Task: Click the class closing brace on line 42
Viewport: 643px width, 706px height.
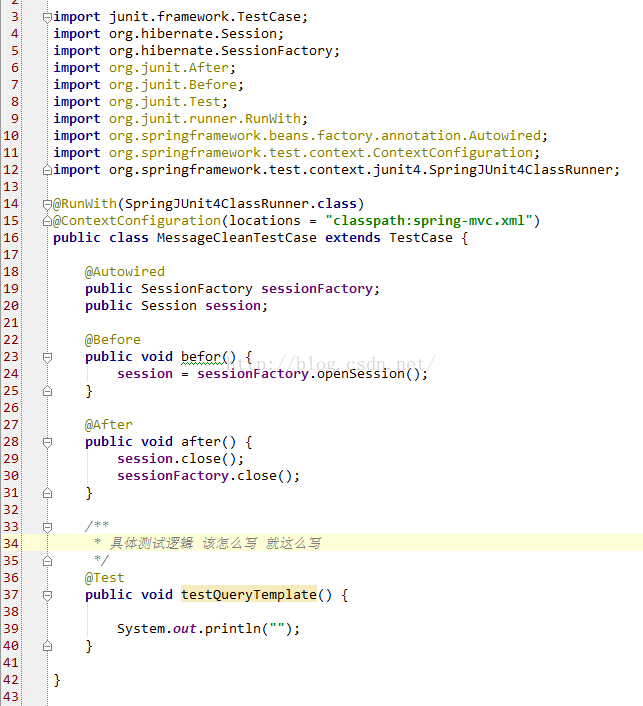Action: coord(57,680)
